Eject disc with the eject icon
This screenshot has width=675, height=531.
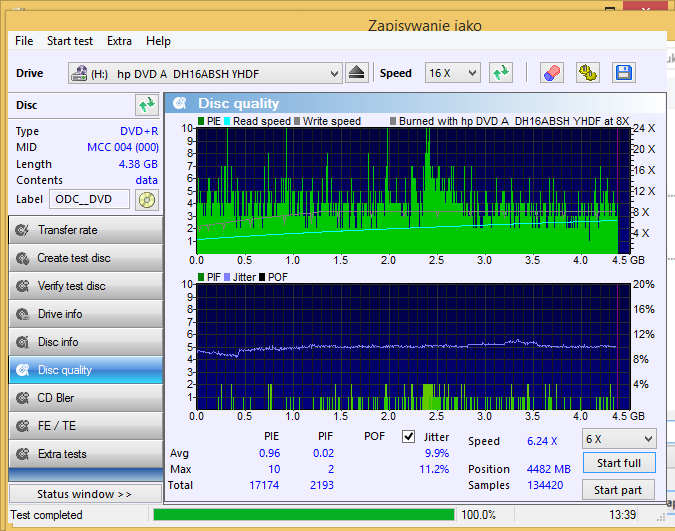point(356,73)
